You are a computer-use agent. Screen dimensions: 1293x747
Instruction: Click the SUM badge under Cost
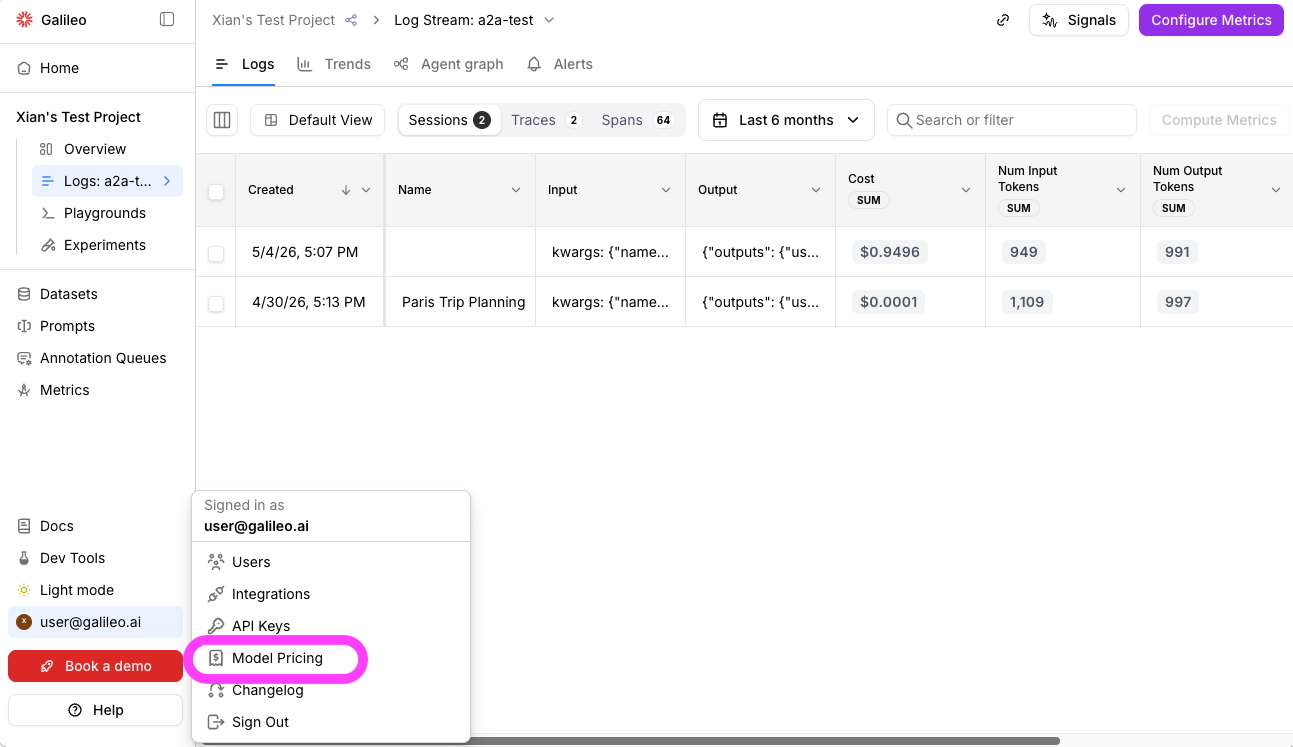(869, 200)
